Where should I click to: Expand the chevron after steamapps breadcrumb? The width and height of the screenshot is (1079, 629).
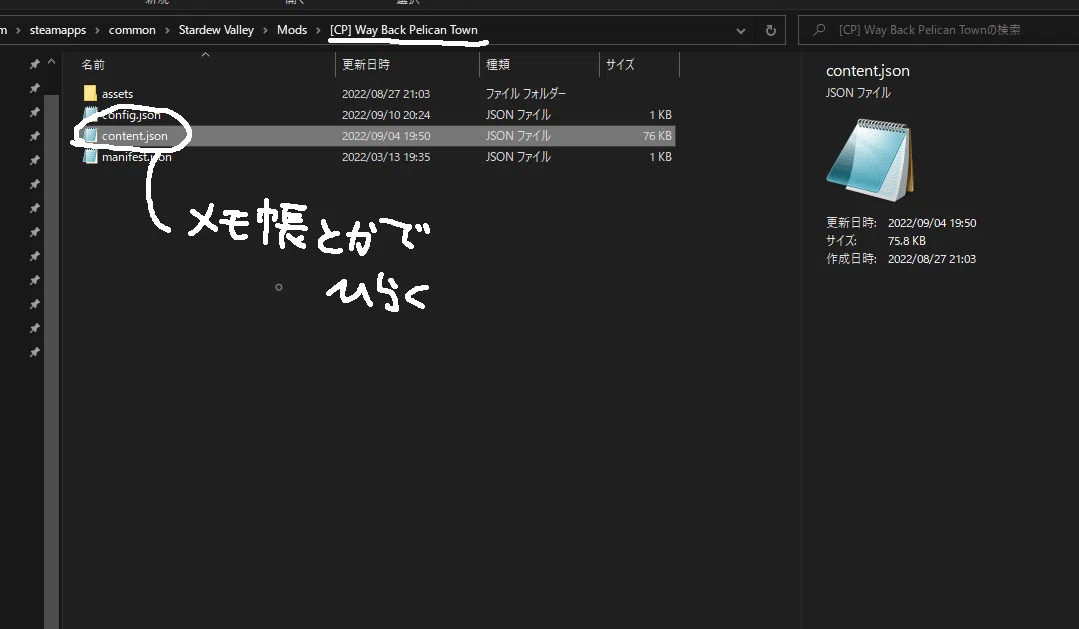97,30
